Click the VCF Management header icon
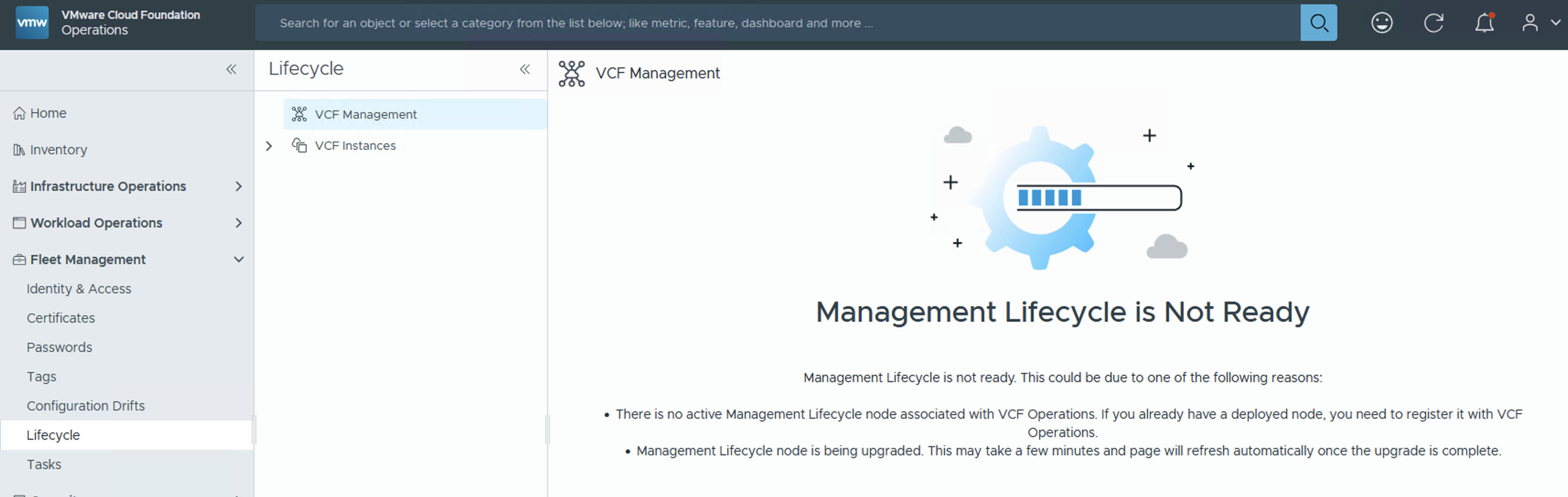 click(x=571, y=74)
